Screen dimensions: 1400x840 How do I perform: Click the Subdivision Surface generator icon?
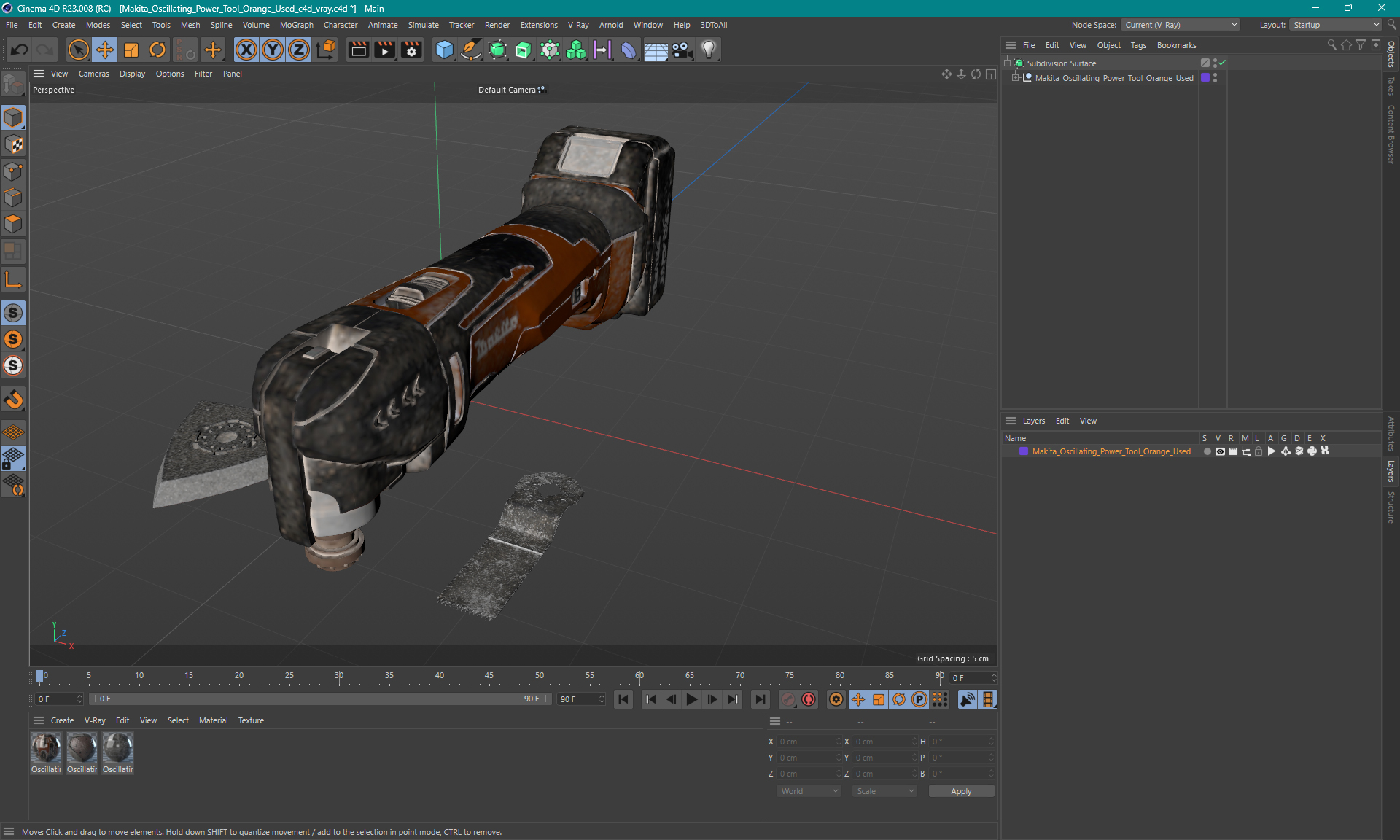497,50
